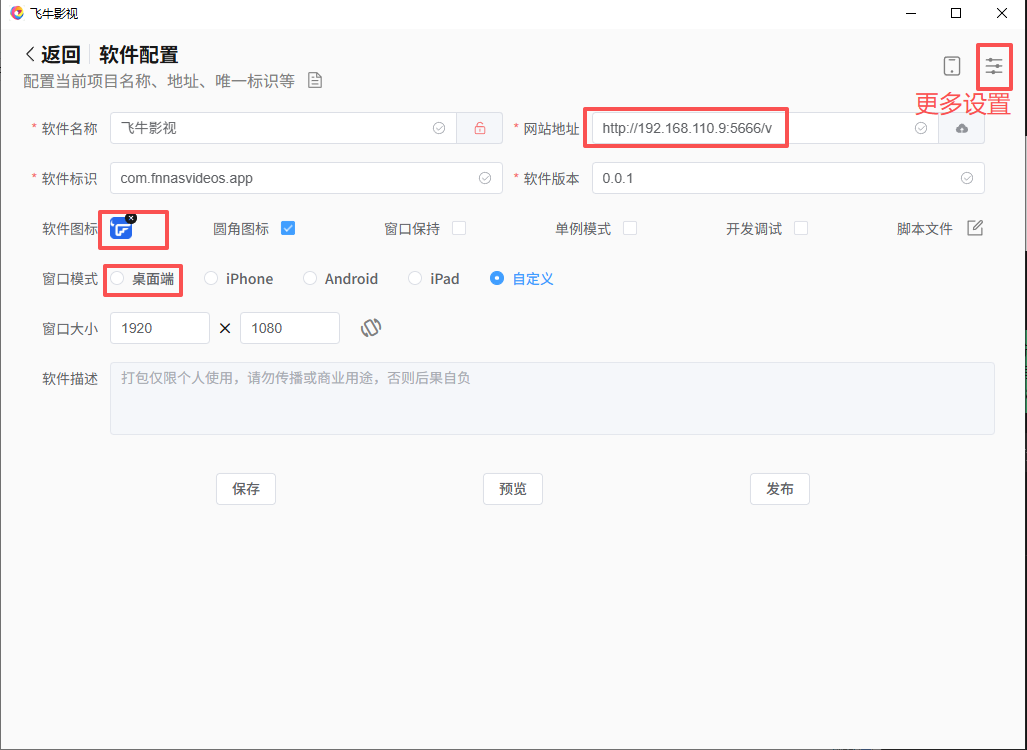Select the Android window mode radio
Viewport: 1027px width, 750px height.
tap(310, 278)
